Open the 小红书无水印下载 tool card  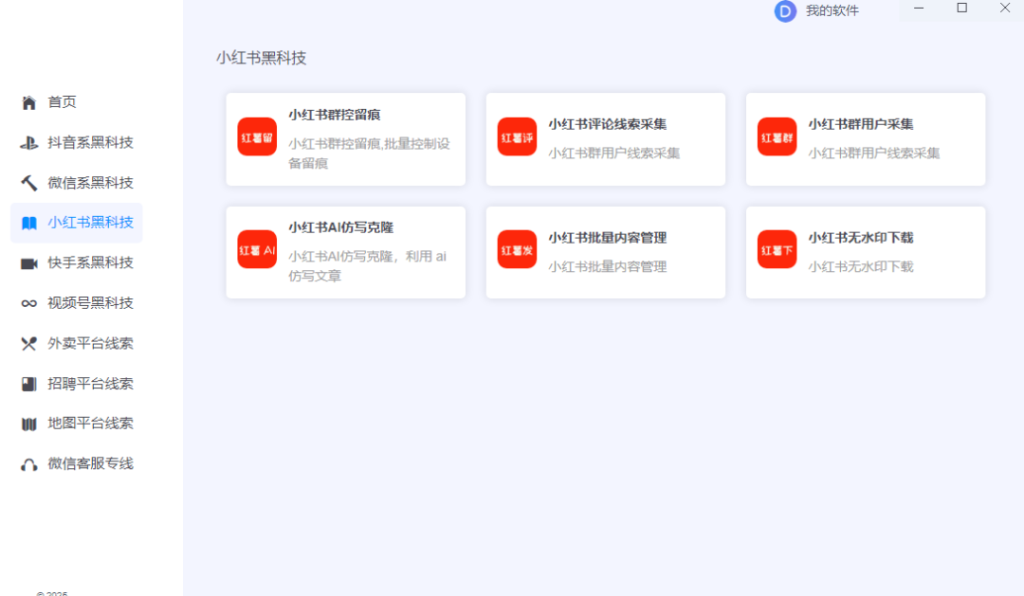tap(866, 250)
